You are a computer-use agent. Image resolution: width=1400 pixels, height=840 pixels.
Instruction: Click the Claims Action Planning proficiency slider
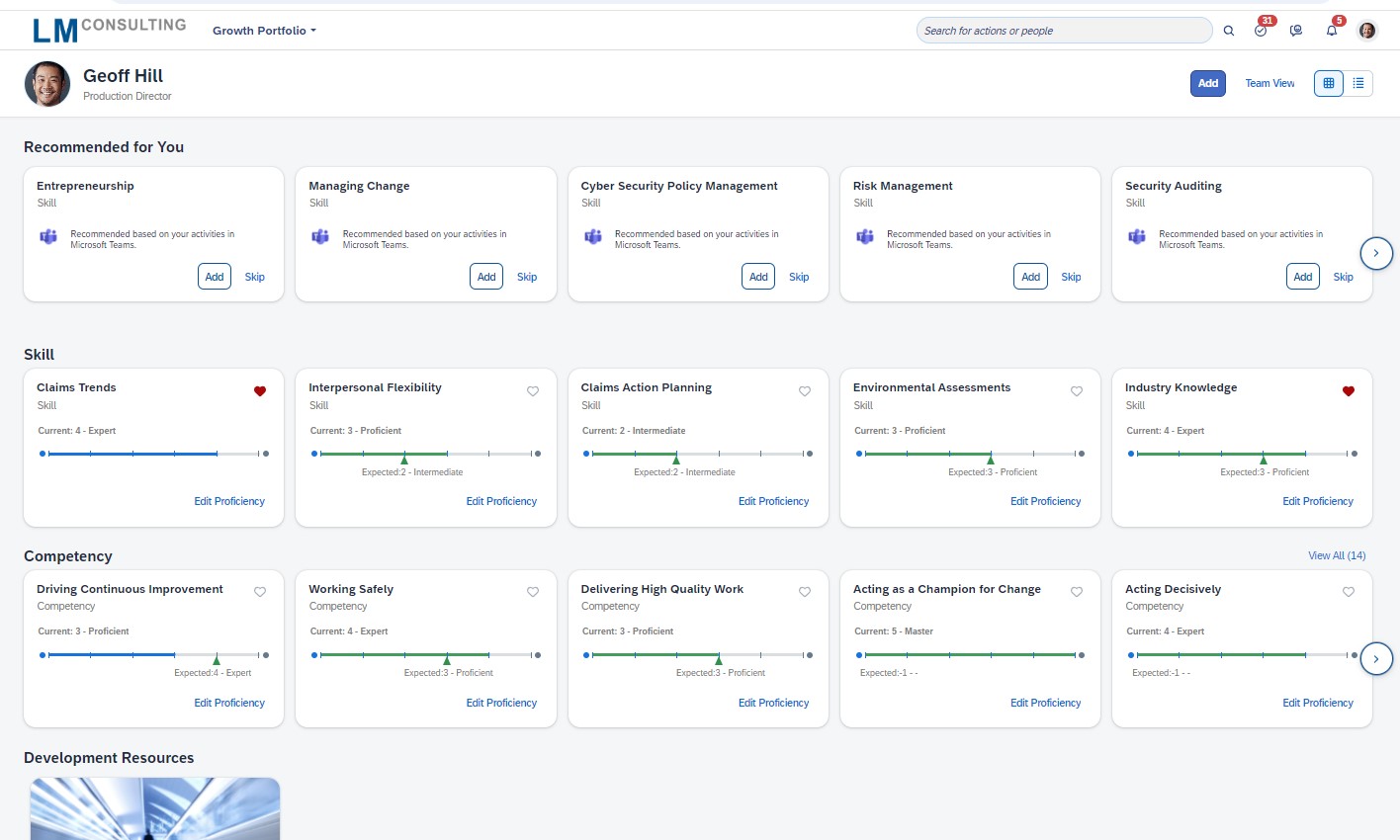point(698,454)
